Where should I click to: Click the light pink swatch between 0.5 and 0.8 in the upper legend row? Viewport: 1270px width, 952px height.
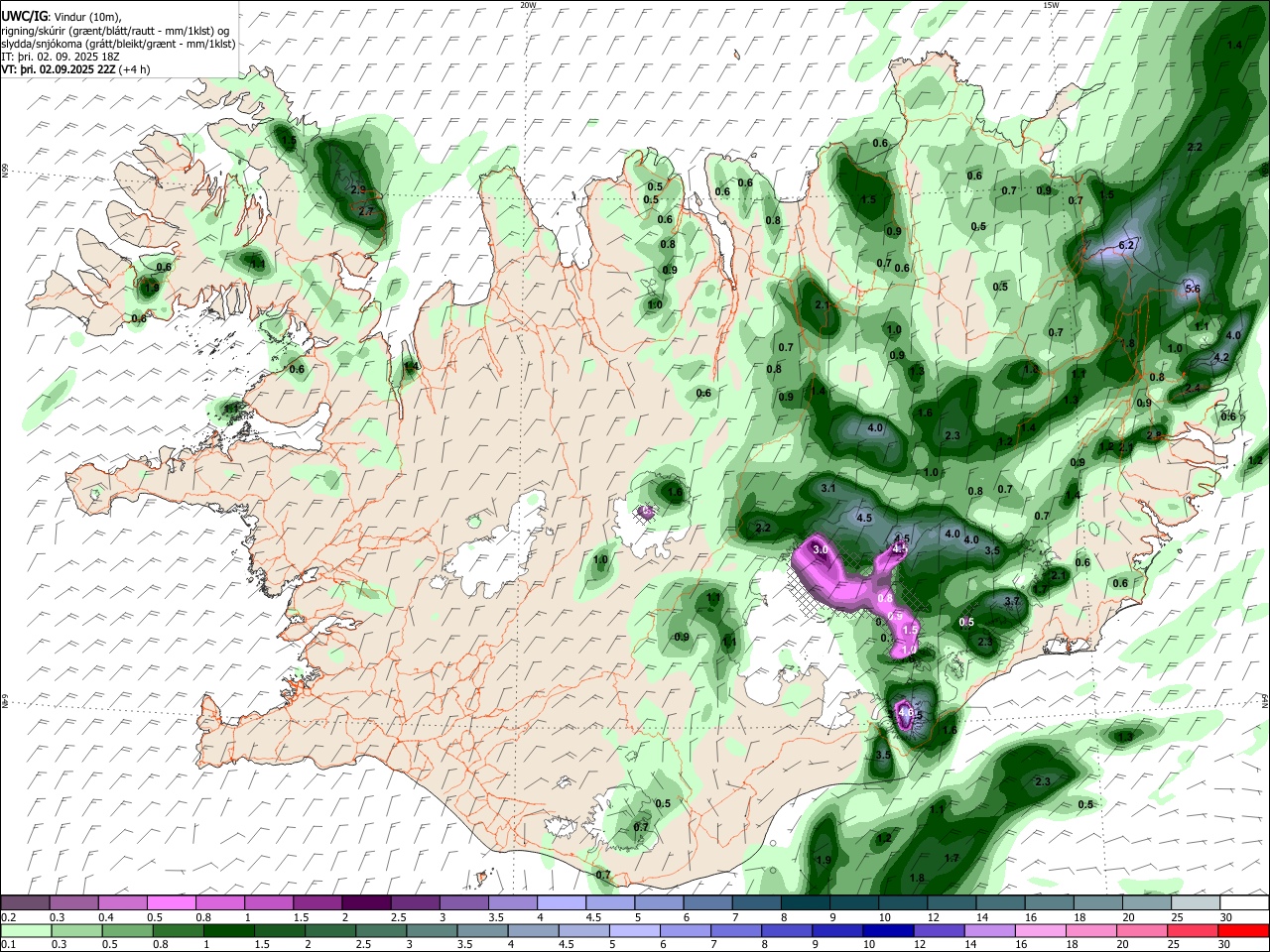[172, 903]
